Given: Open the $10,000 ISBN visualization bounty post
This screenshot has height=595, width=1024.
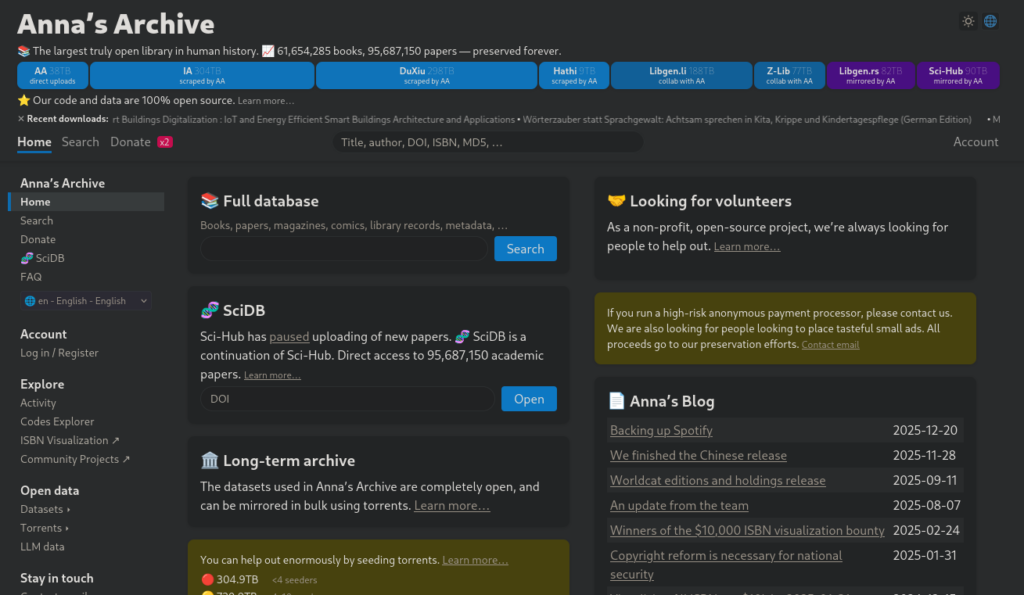Looking at the screenshot, I should tap(747, 530).
